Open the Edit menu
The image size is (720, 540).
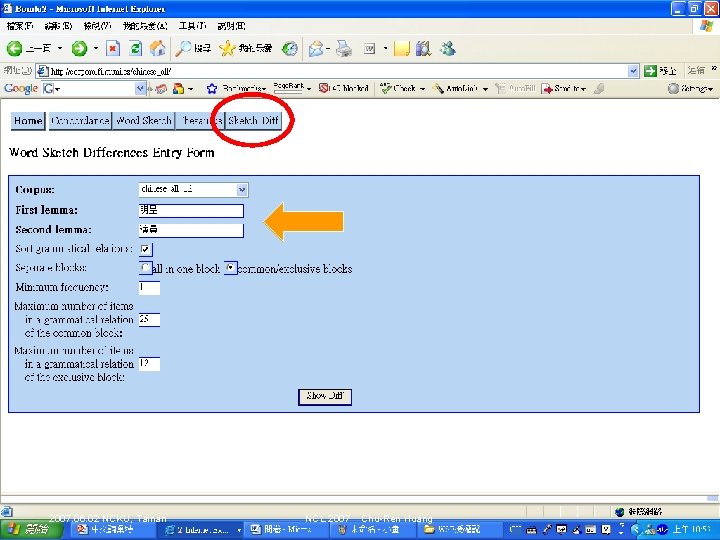[x=58, y=26]
